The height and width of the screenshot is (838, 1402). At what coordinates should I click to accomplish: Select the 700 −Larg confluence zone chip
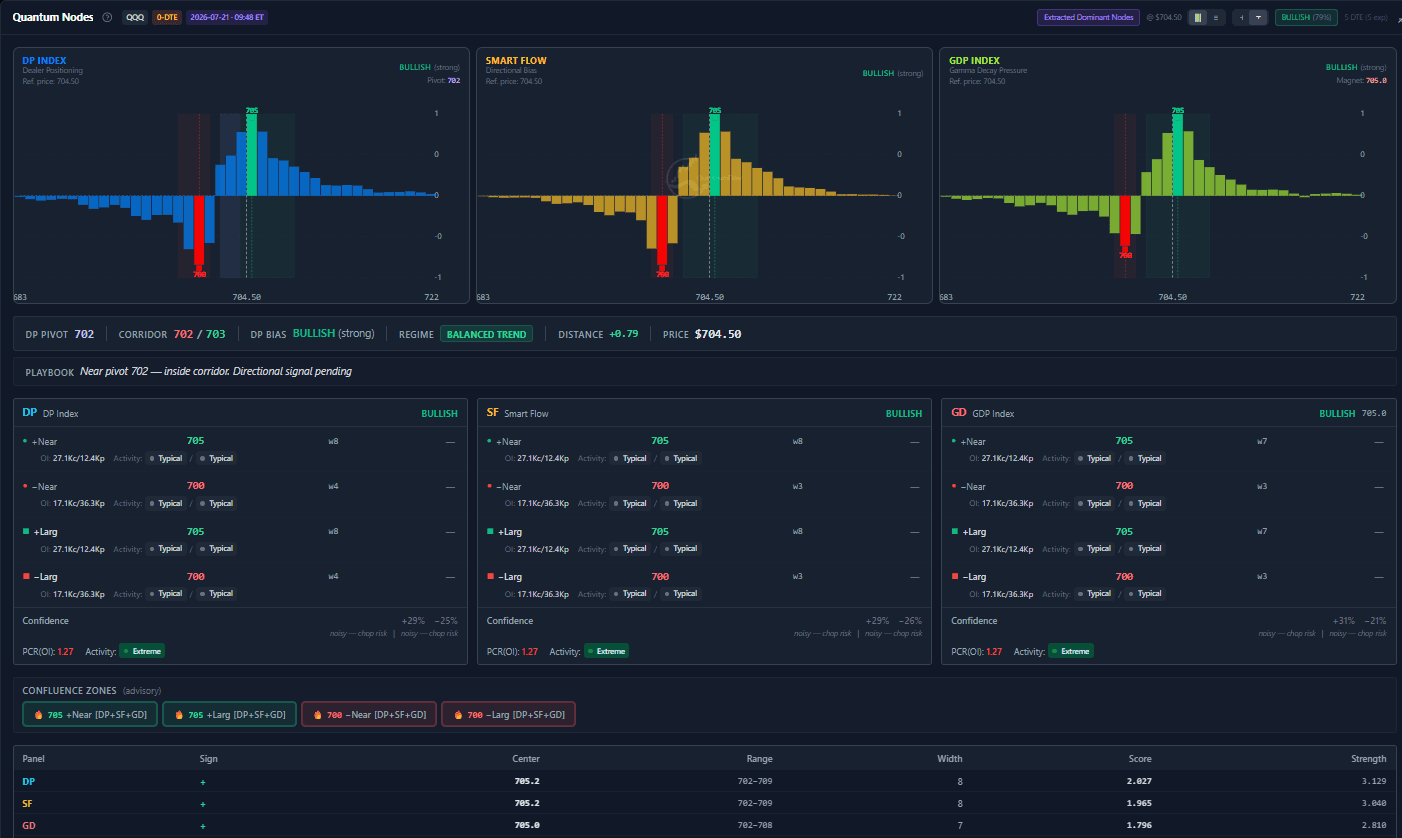tap(508, 715)
